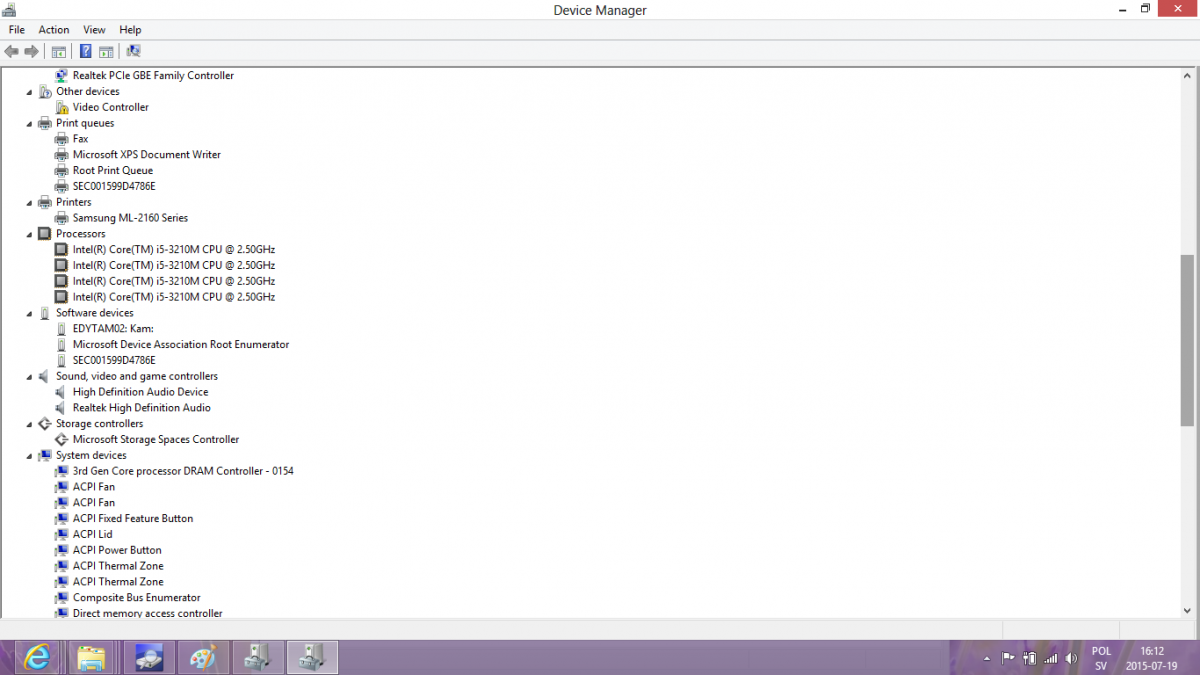Scan for hardware changes using the toolbar icon
The height and width of the screenshot is (675, 1200).
coord(133,51)
